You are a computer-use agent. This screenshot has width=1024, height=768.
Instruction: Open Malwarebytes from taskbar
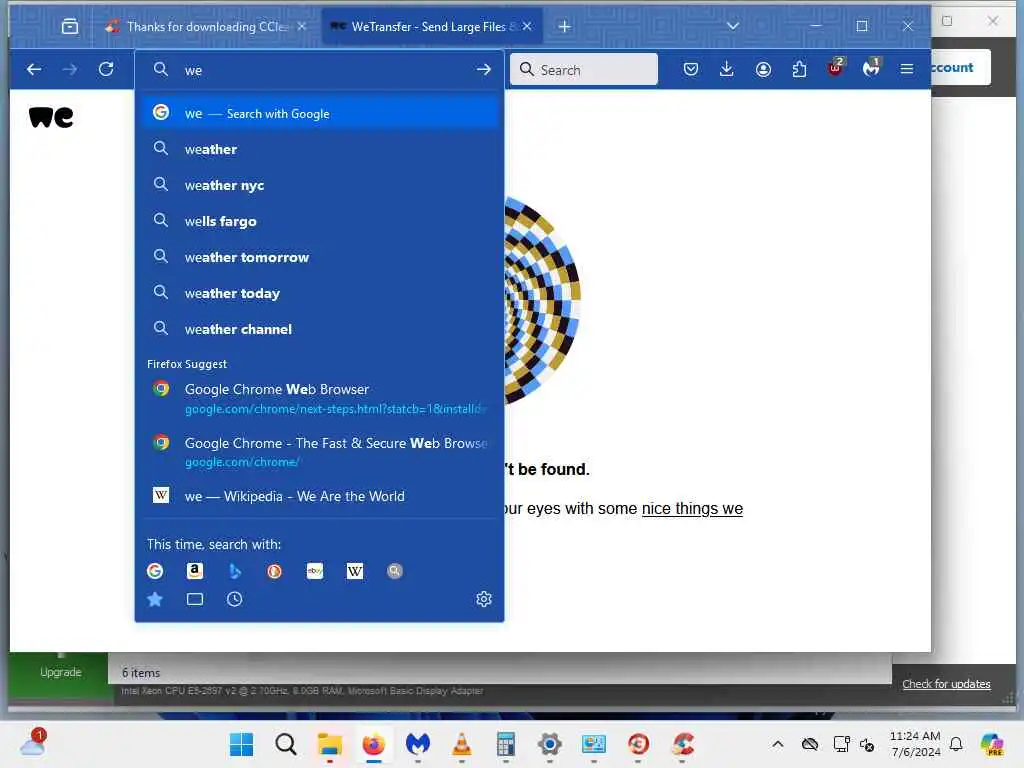418,744
